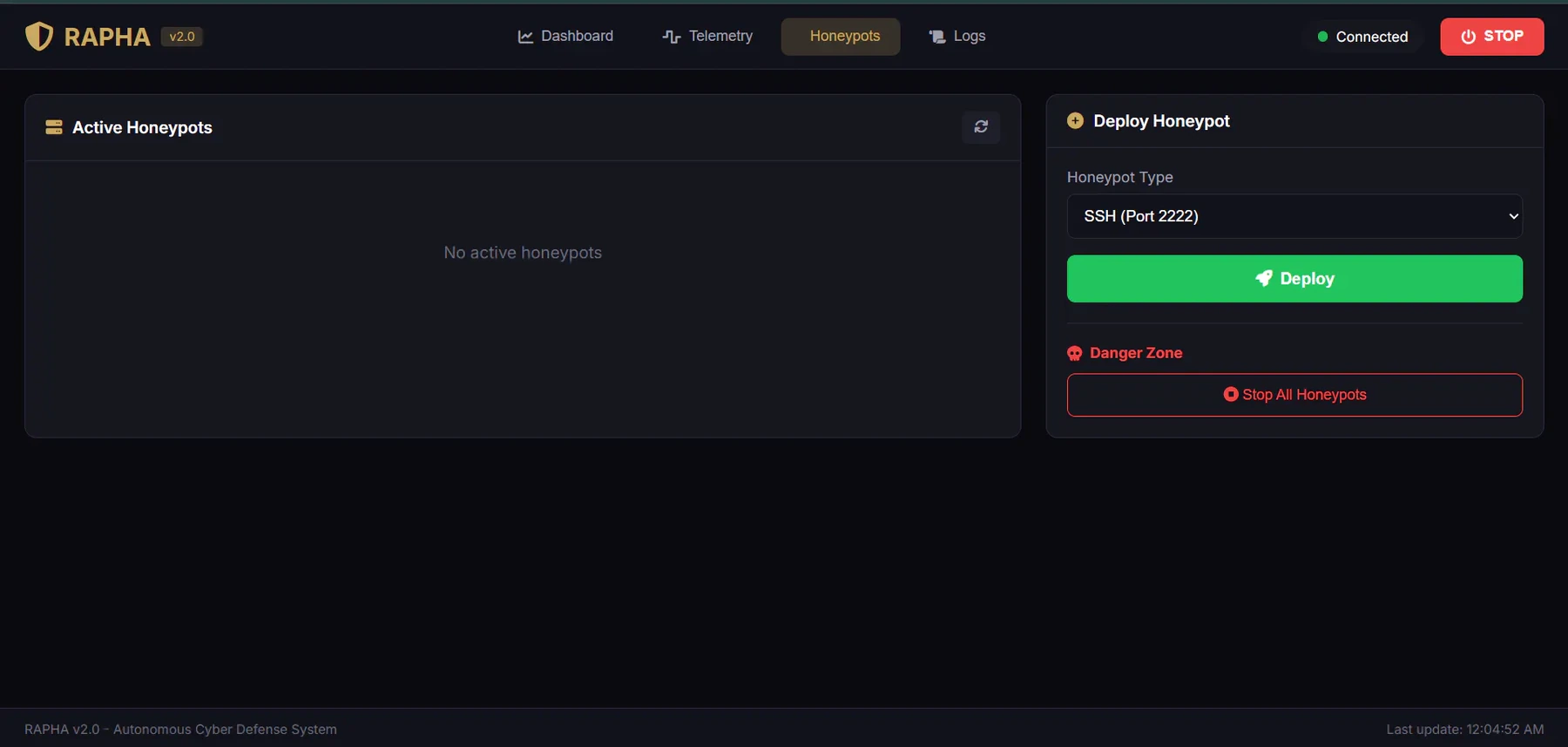1568x747 pixels.
Task: Click the Danger Zone skull icon
Action: click(1075, 353)
